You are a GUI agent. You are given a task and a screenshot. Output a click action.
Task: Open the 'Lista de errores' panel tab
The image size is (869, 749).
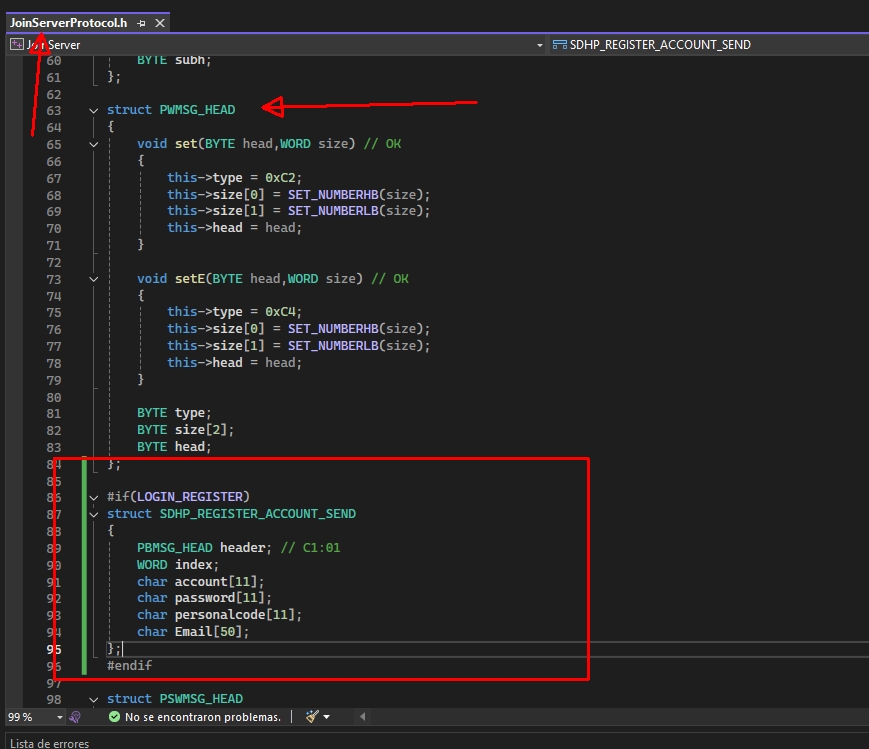[x=49, y=743]
